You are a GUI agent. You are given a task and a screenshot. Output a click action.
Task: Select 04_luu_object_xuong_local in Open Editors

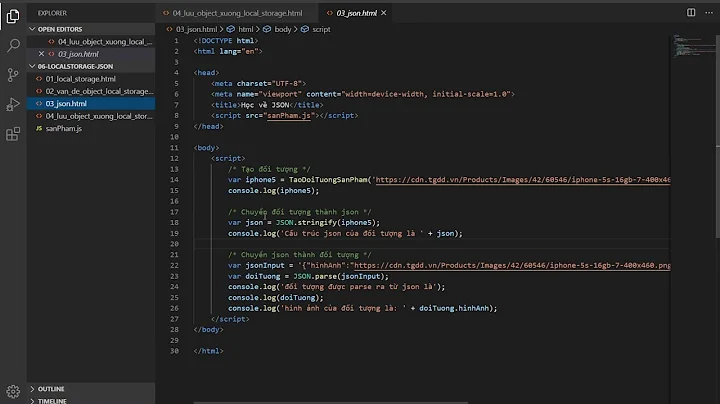[91, 41]
